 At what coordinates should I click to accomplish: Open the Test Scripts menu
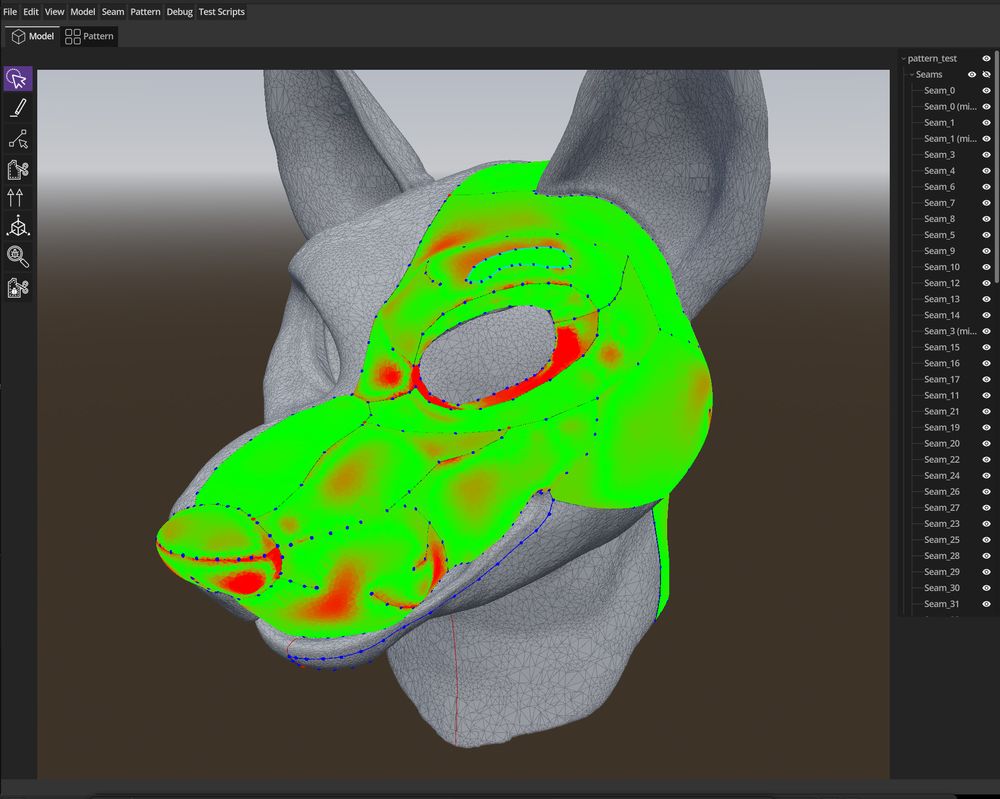click(221, 11)
